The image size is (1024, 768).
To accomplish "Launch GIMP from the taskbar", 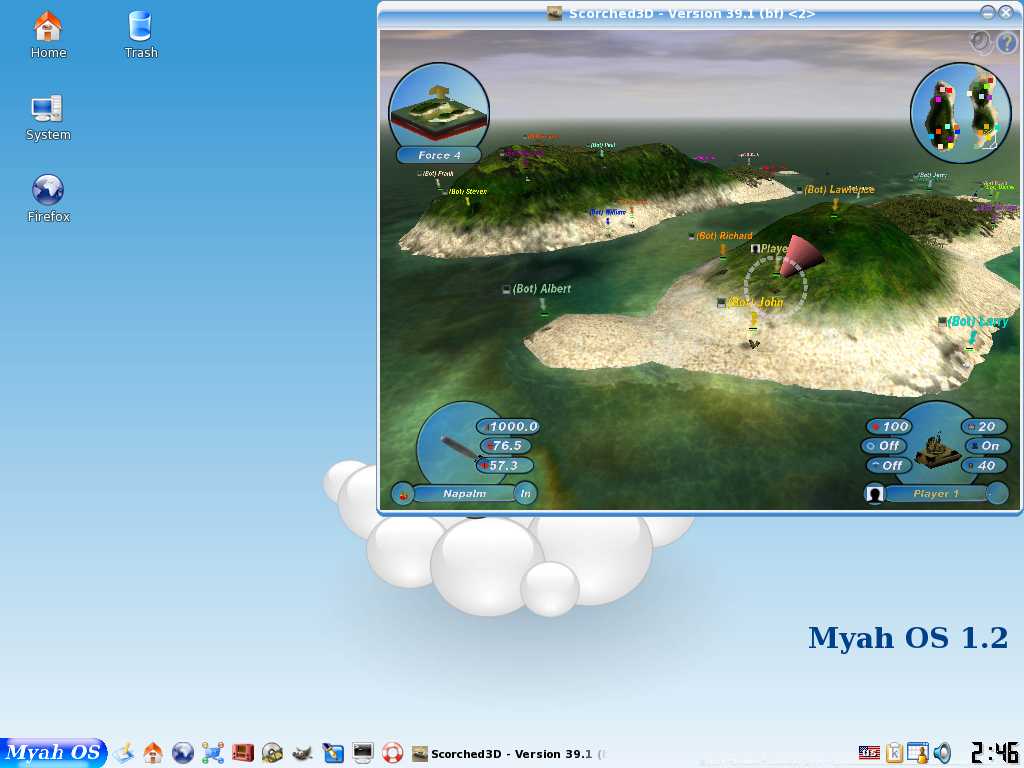I will coord(302,753).
